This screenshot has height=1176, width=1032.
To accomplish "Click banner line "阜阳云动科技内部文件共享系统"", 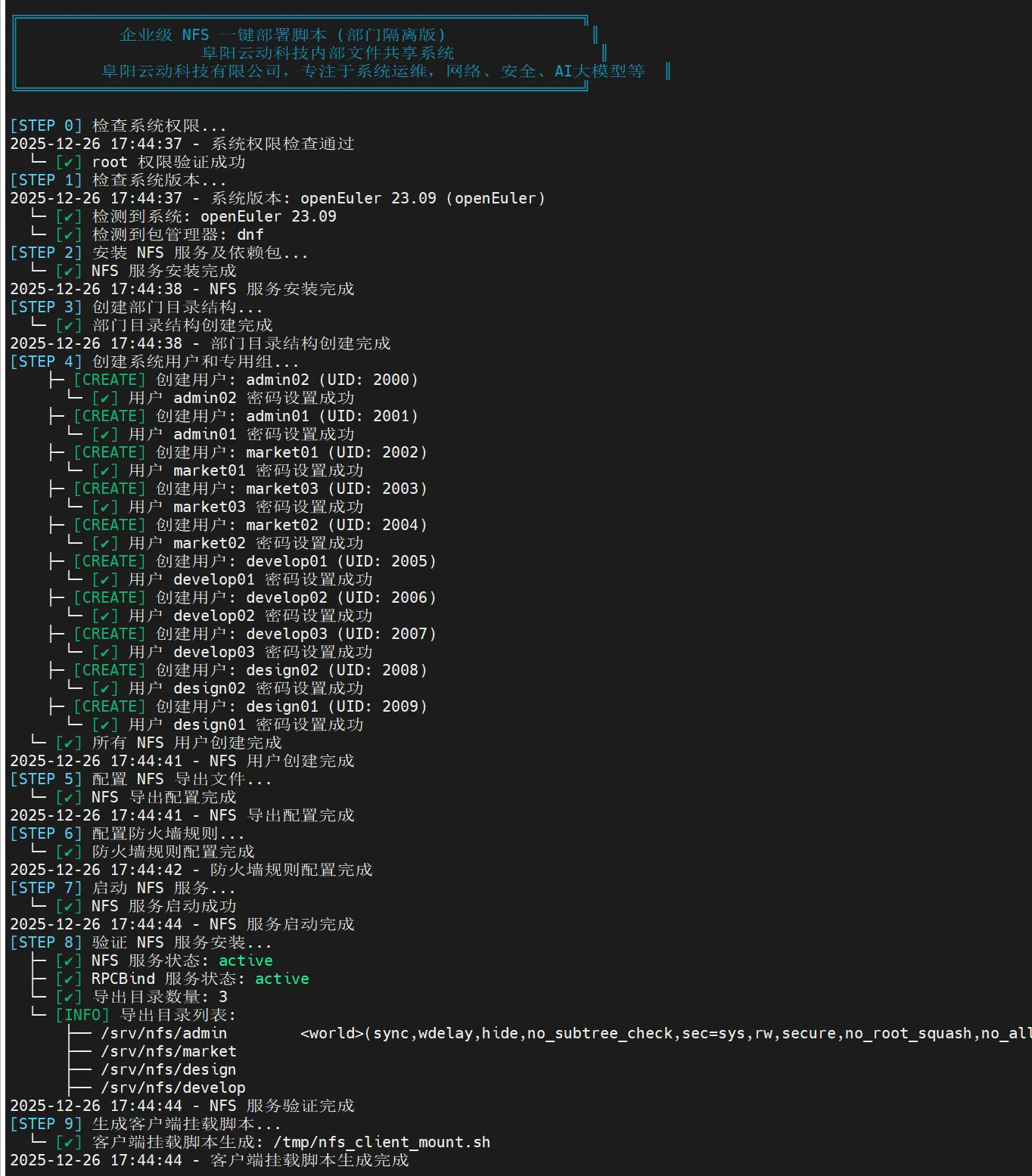I will [x=328, y=53].
